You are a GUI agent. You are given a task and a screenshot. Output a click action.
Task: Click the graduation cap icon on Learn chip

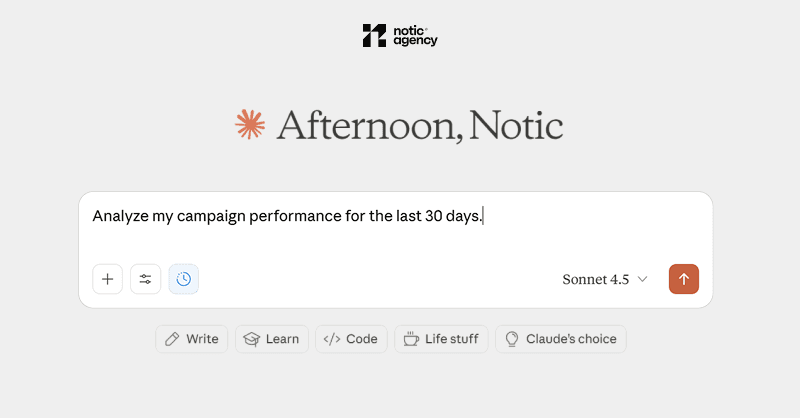(x=252, y=339)
